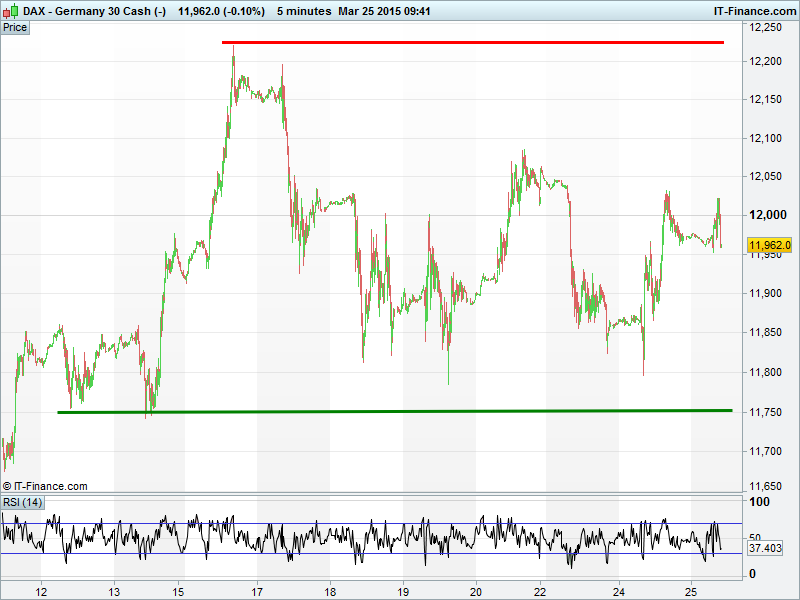Click the Mar 25 2015 09:41 timestamp
Viewport: 800px width, 600px height.
384,10
